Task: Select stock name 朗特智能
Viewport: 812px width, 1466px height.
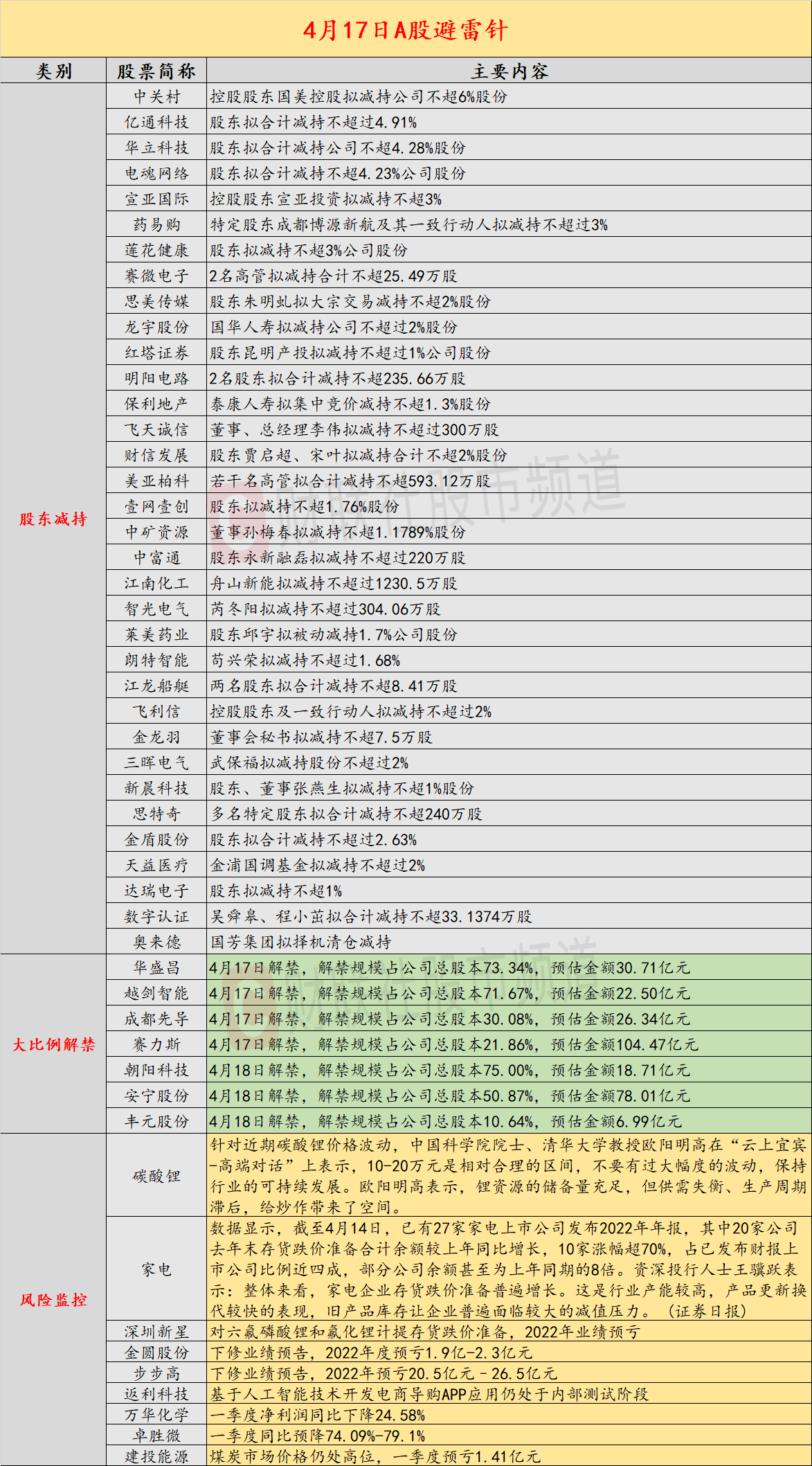Action: [x=156, y=661]
